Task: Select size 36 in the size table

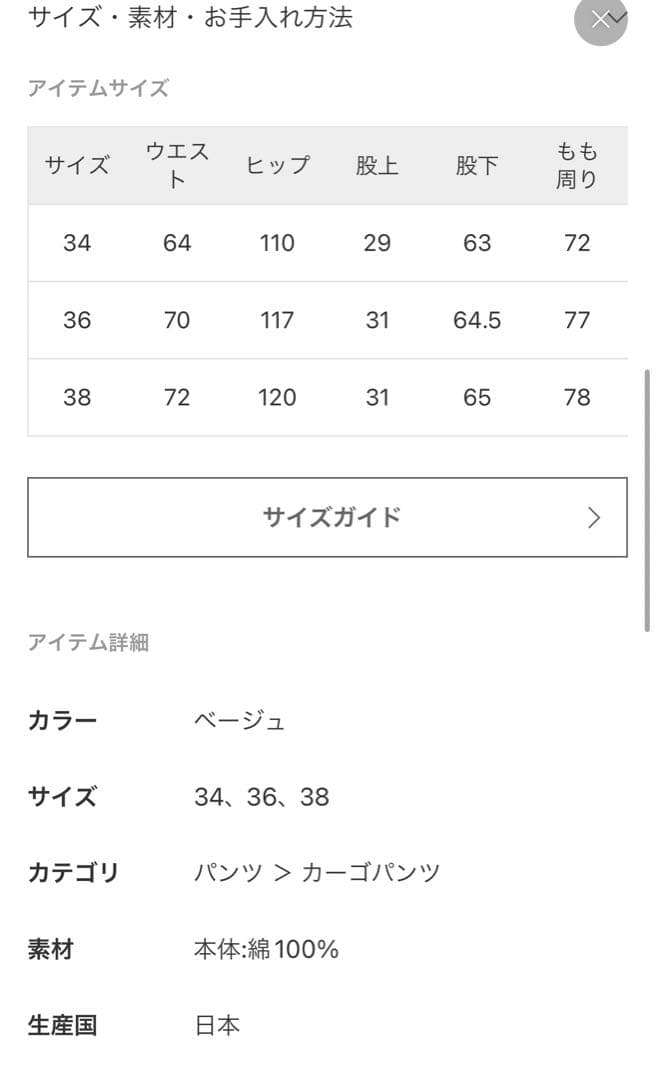Action: pos(78,320)
